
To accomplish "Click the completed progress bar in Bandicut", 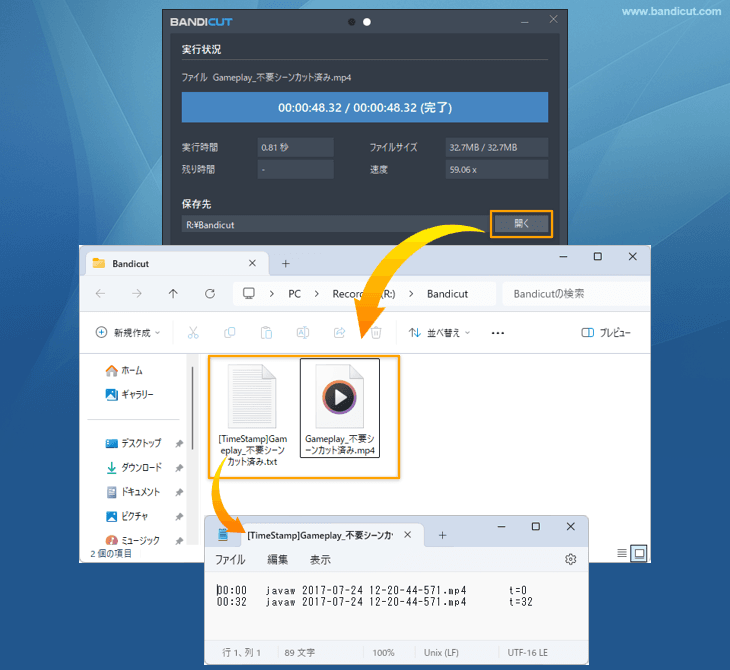I will (365, 108).
